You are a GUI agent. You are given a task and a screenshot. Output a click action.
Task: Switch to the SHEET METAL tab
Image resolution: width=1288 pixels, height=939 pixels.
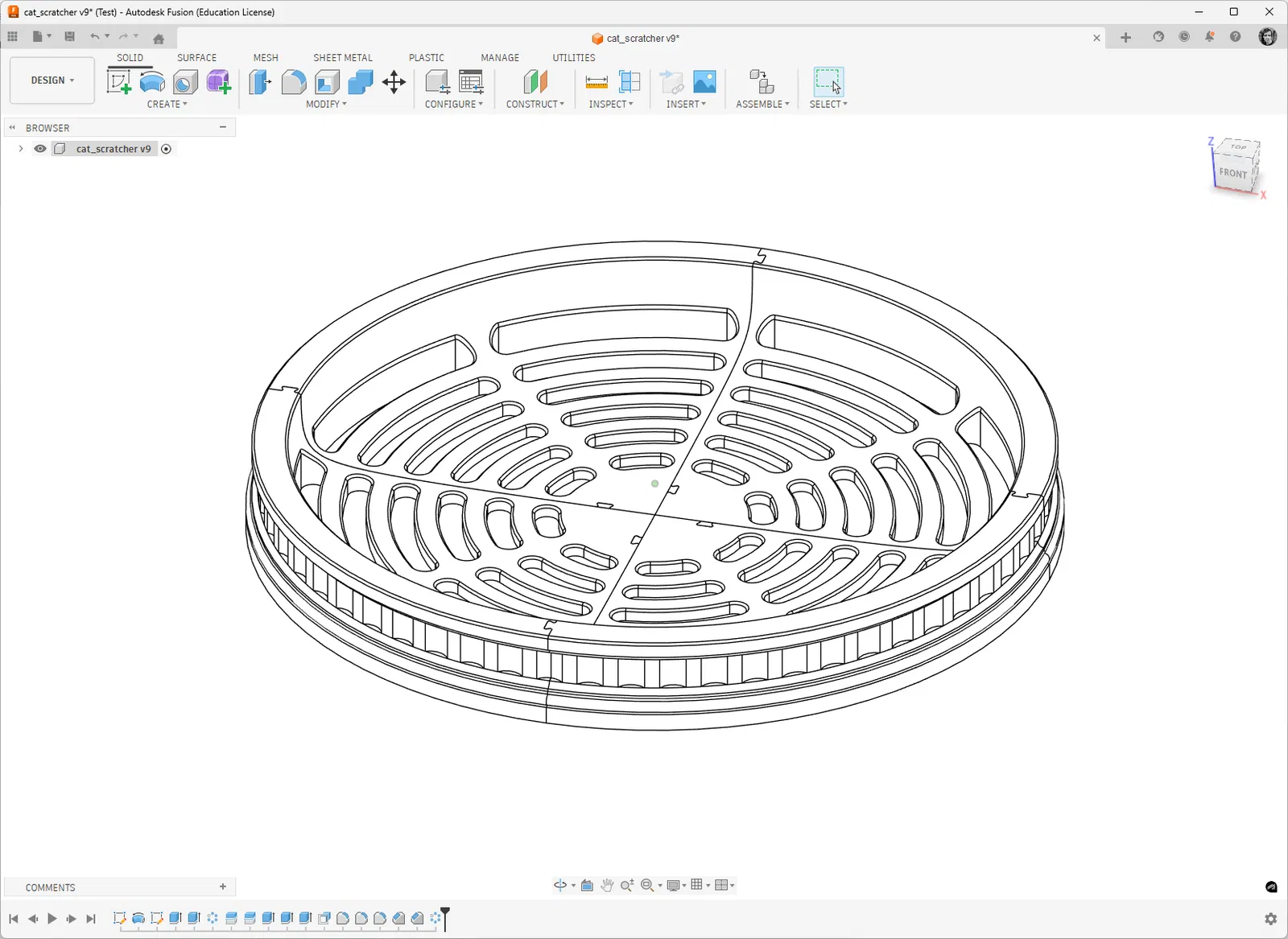(x=343, y=58)
